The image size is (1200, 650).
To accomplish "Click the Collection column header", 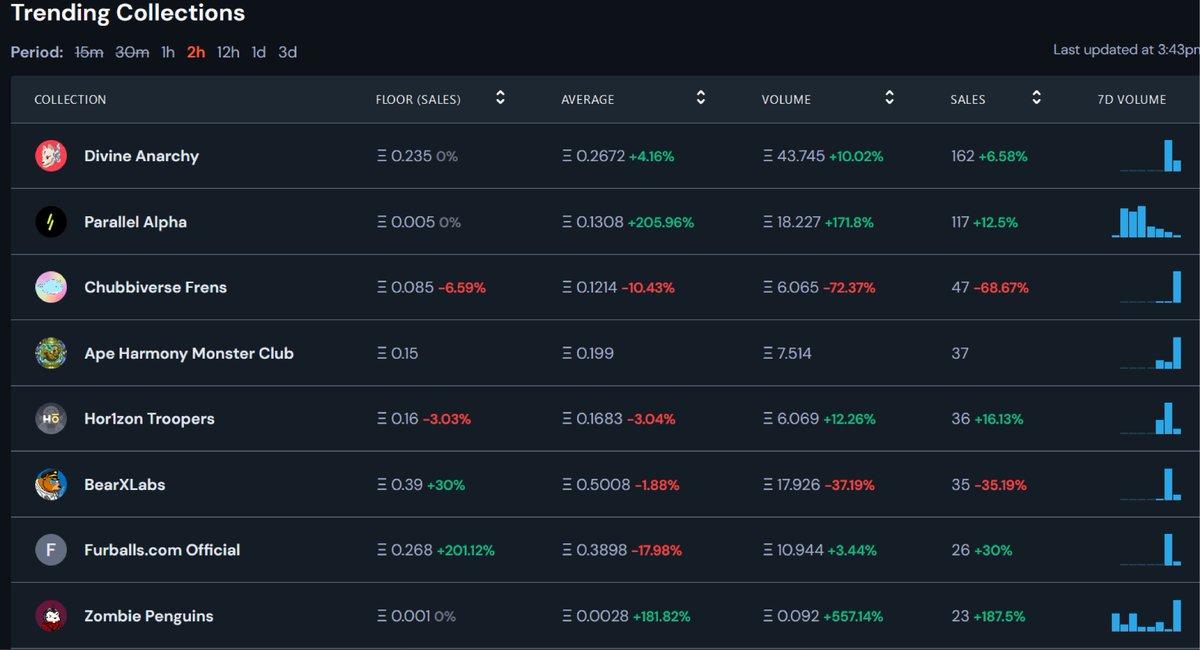I will click(x=70, y=100).
